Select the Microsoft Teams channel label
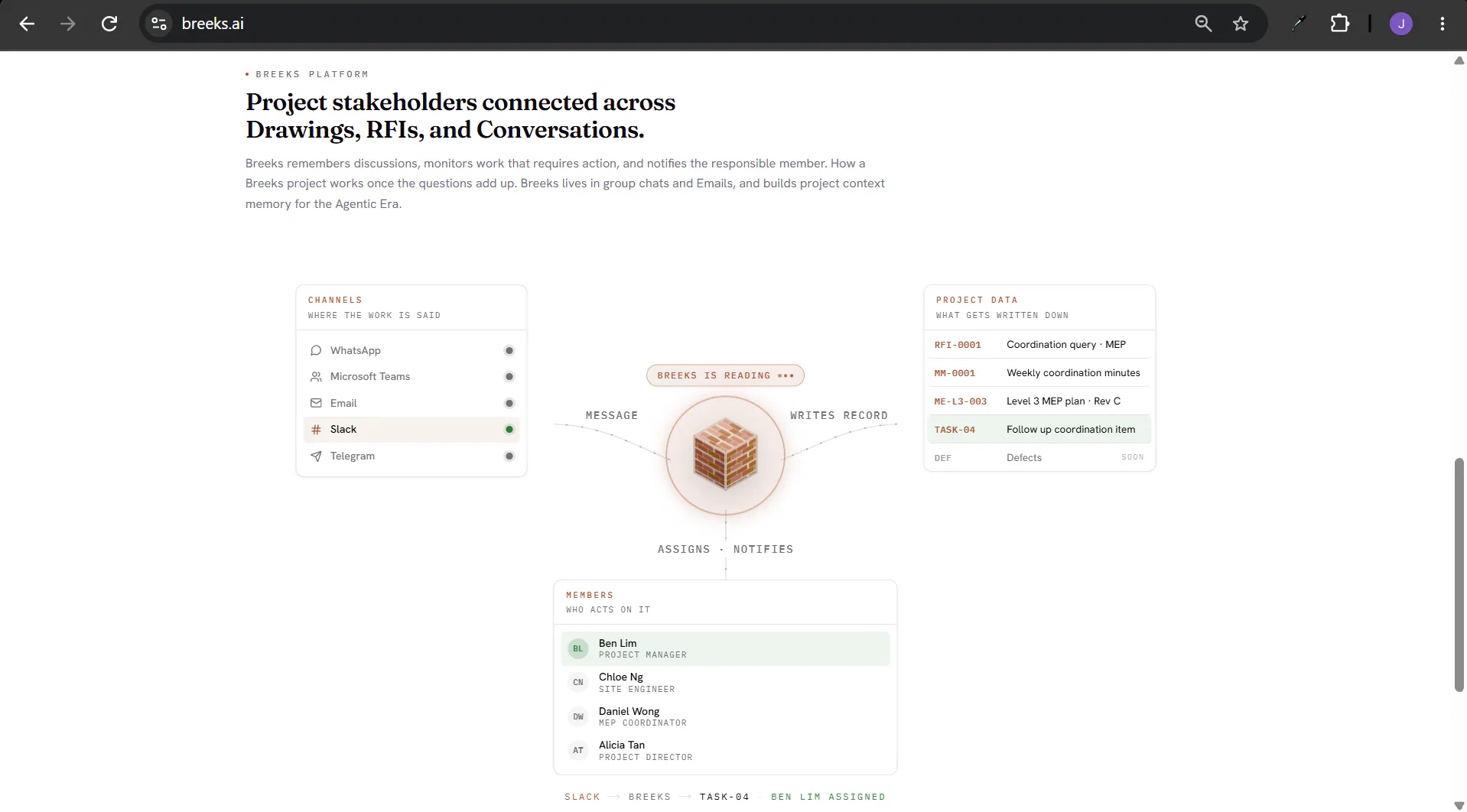Image resolution: width=1467 pixels, height=812 pixels. 370,377
